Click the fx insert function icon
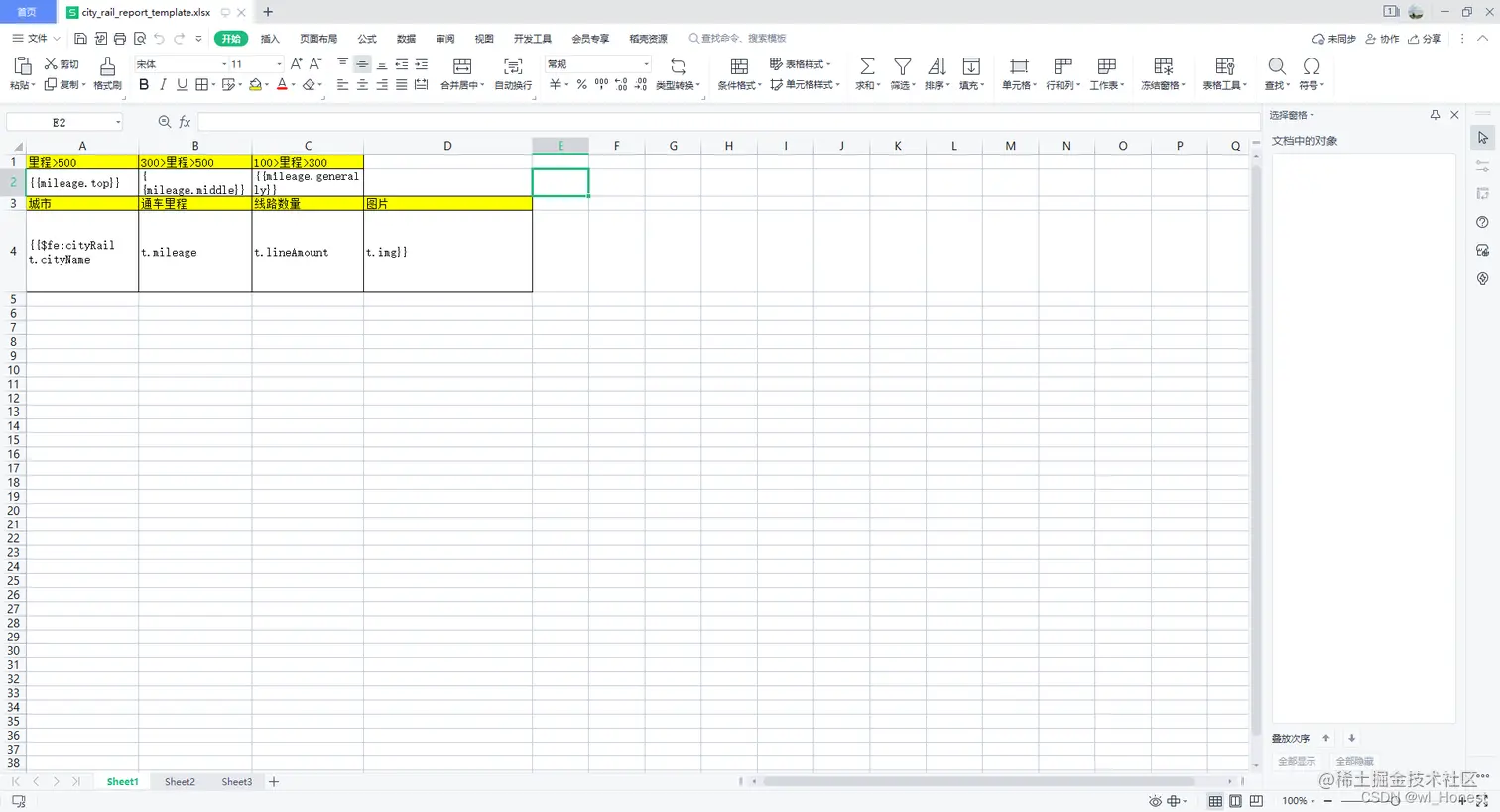The width and height of the screenshot is (1500, 812). point(185,122)
